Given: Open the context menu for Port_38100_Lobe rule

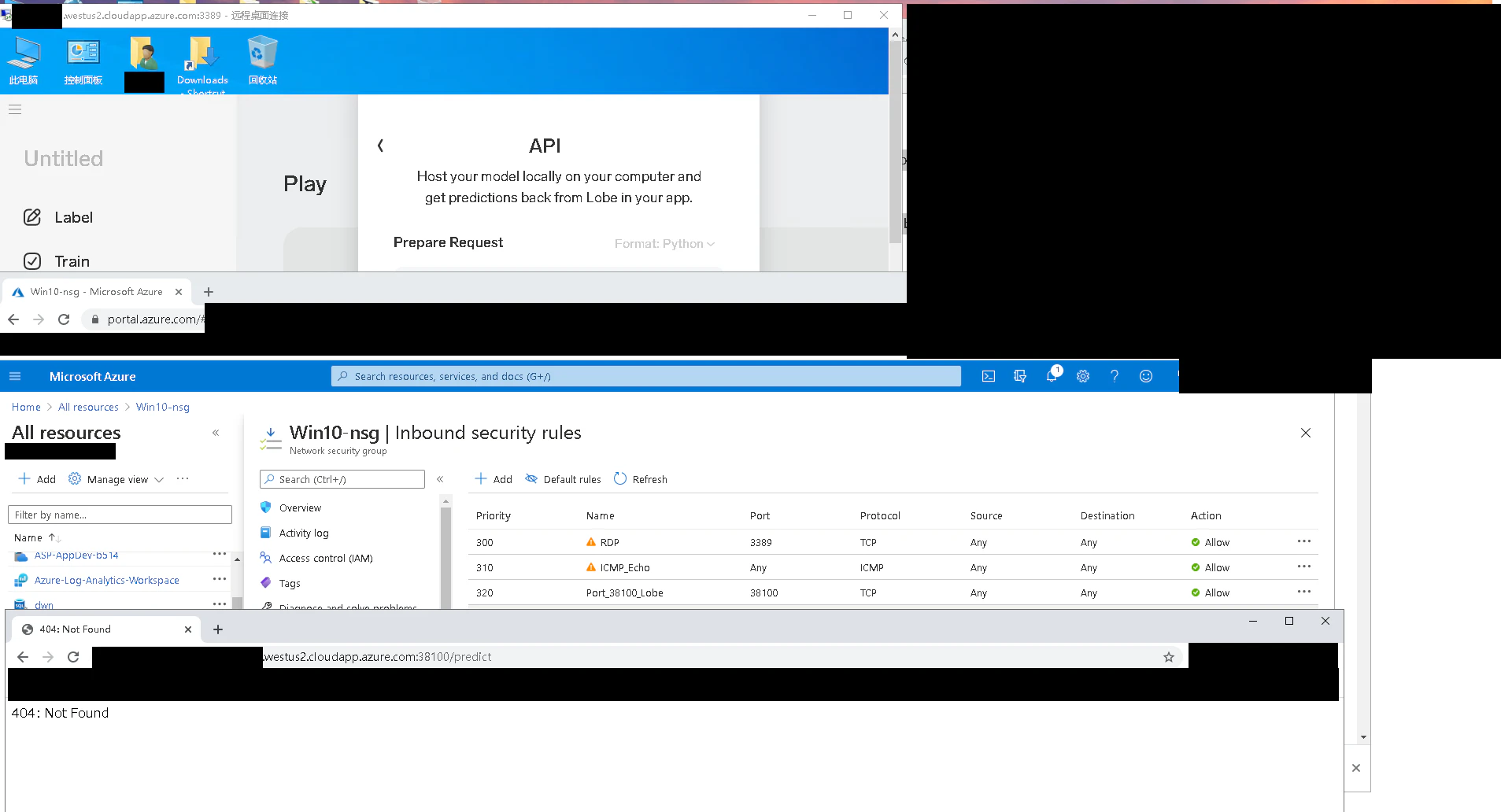Looking at the screenshot, I should click(x=1304, y=592).
